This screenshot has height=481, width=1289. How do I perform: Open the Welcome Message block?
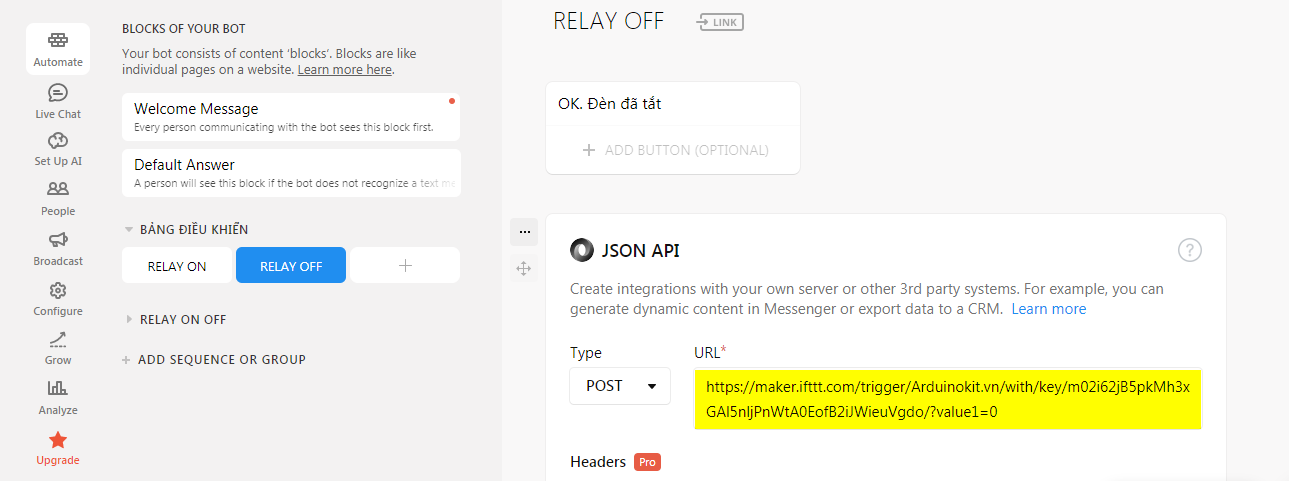coord(290,117)
